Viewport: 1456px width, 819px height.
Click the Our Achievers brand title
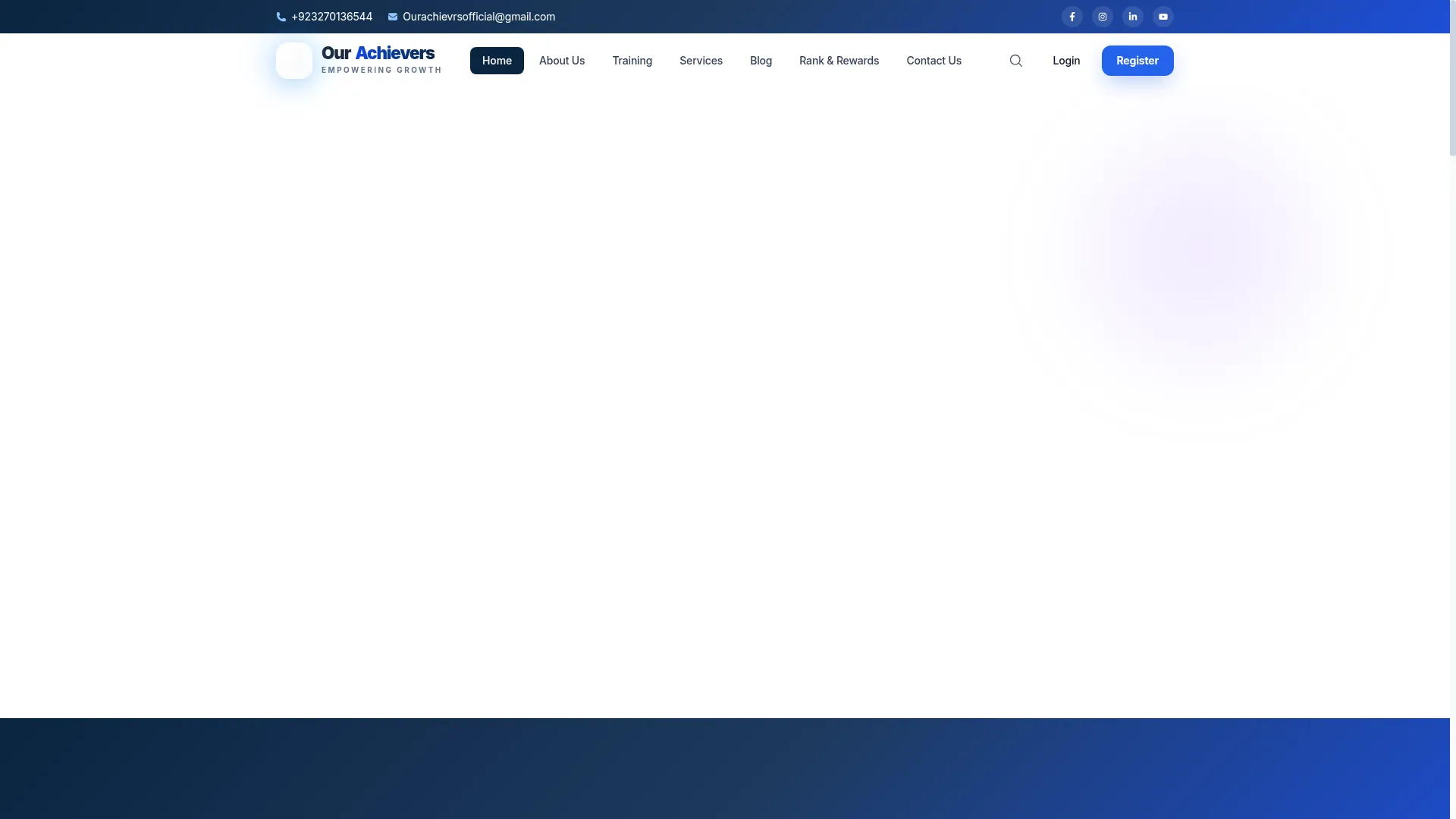click(378, 53)
